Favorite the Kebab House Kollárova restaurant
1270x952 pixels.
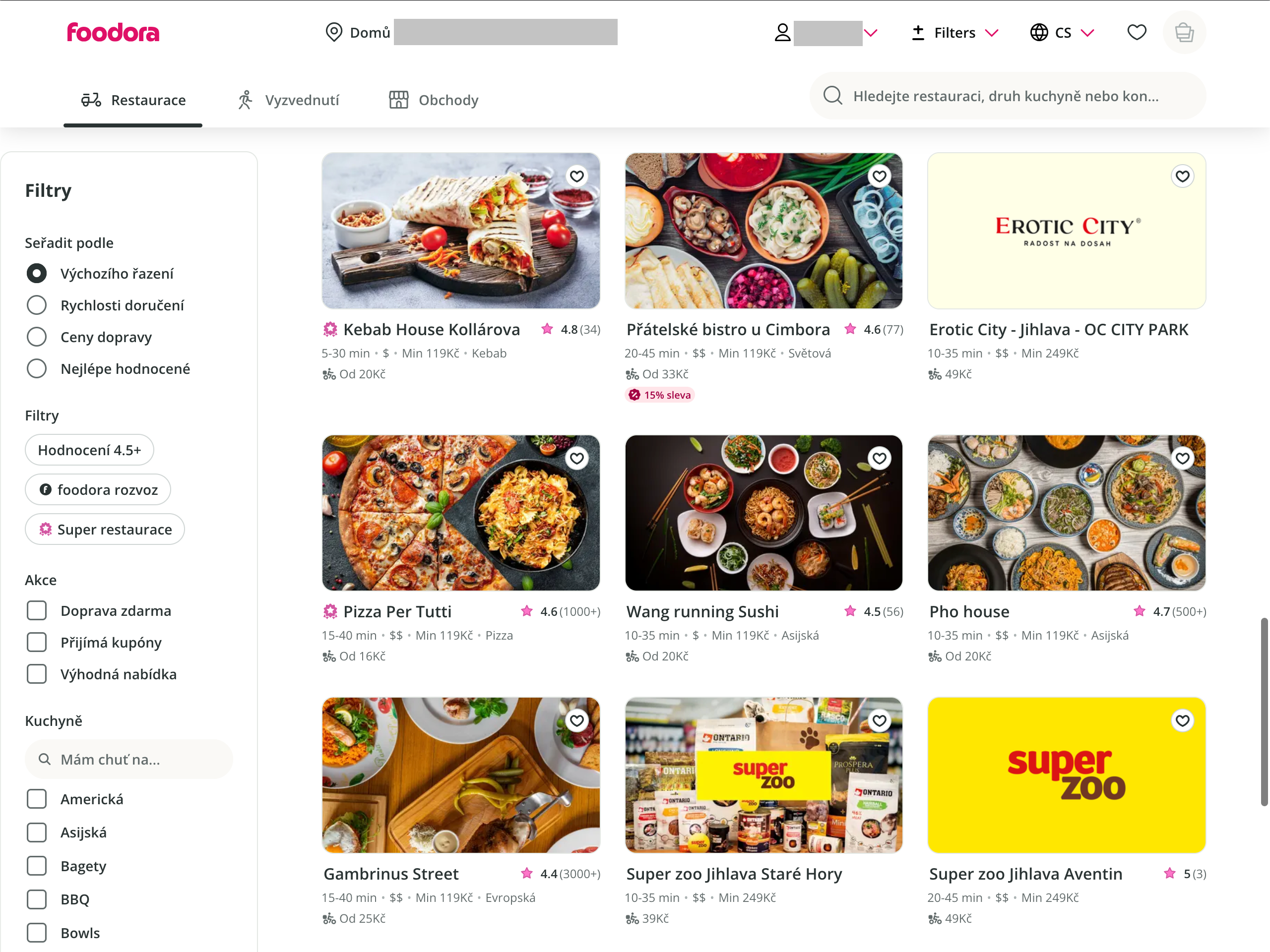pyautogui.click(x=576, y=176)
